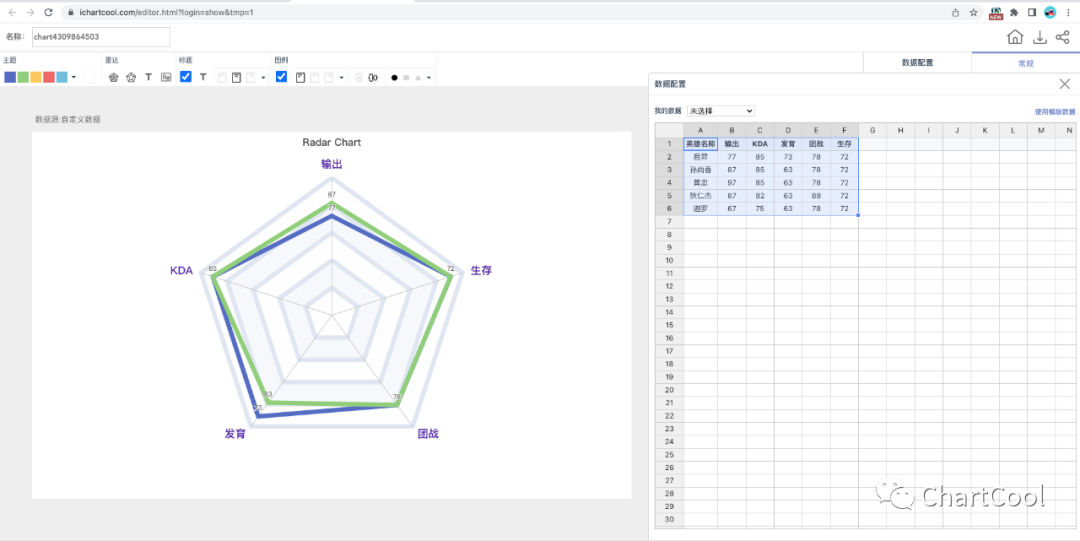Open the title text style T icon
Viewport: 1080px width, 541px height.
point(203,77)
